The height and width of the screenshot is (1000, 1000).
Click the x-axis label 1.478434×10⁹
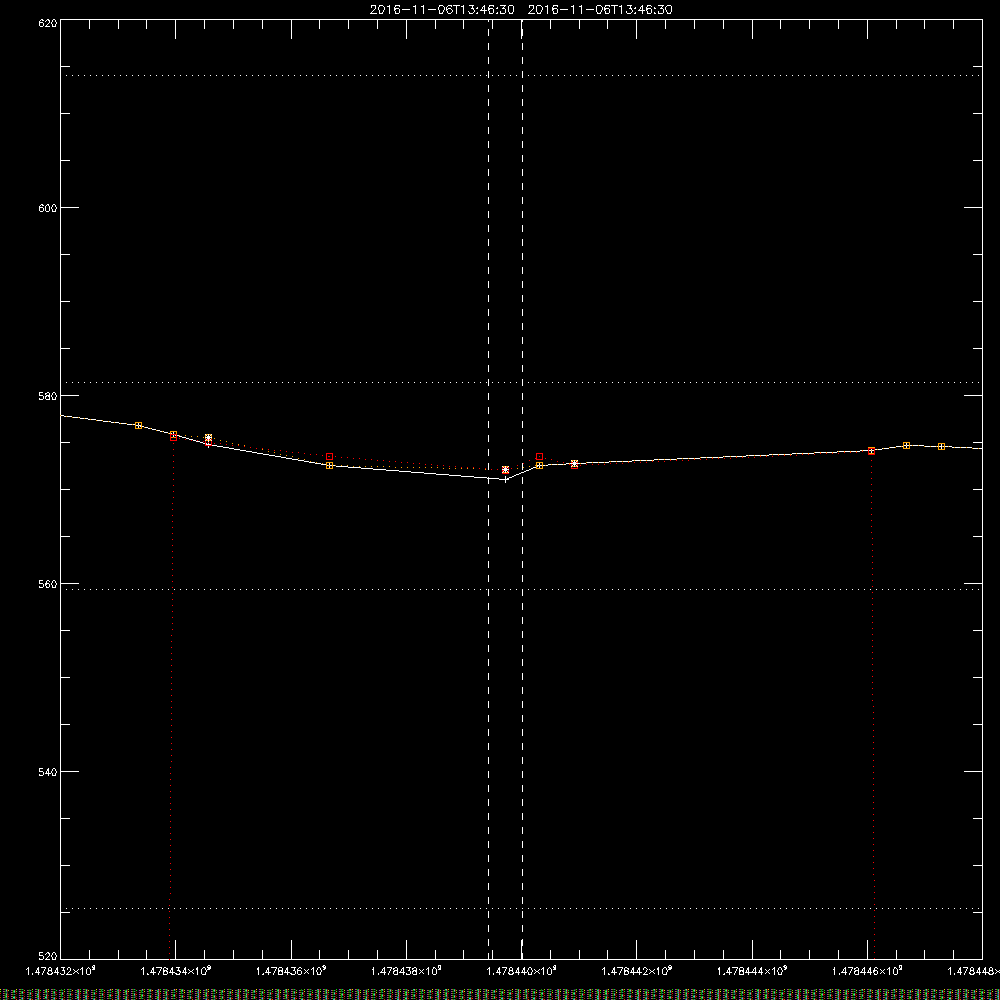(176, 971)
